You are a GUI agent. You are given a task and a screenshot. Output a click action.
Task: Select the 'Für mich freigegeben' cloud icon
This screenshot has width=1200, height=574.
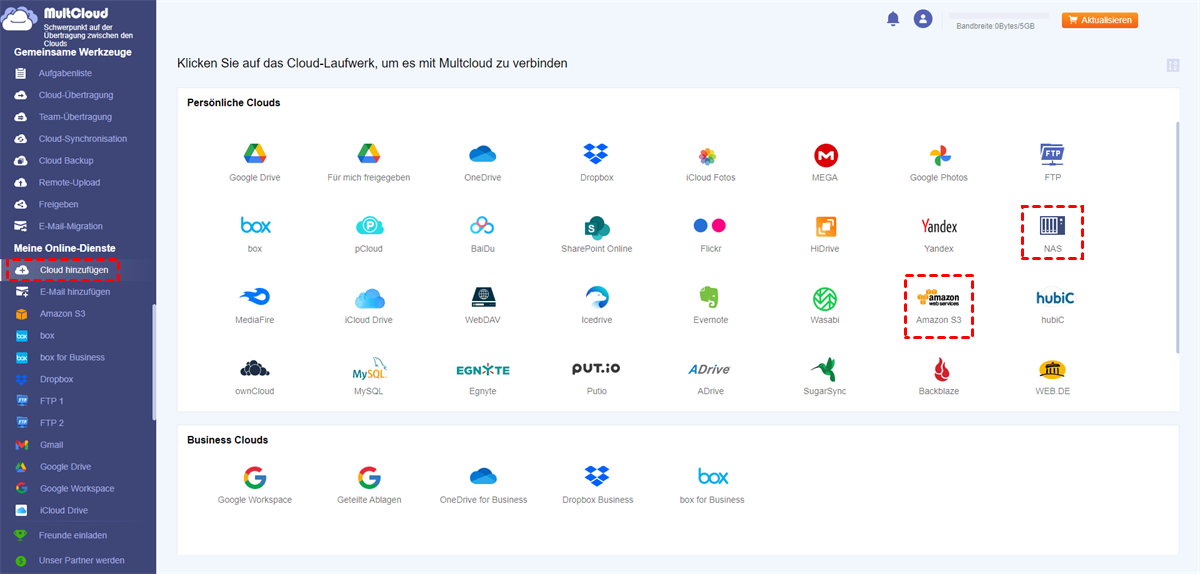[x=369, y=154]
